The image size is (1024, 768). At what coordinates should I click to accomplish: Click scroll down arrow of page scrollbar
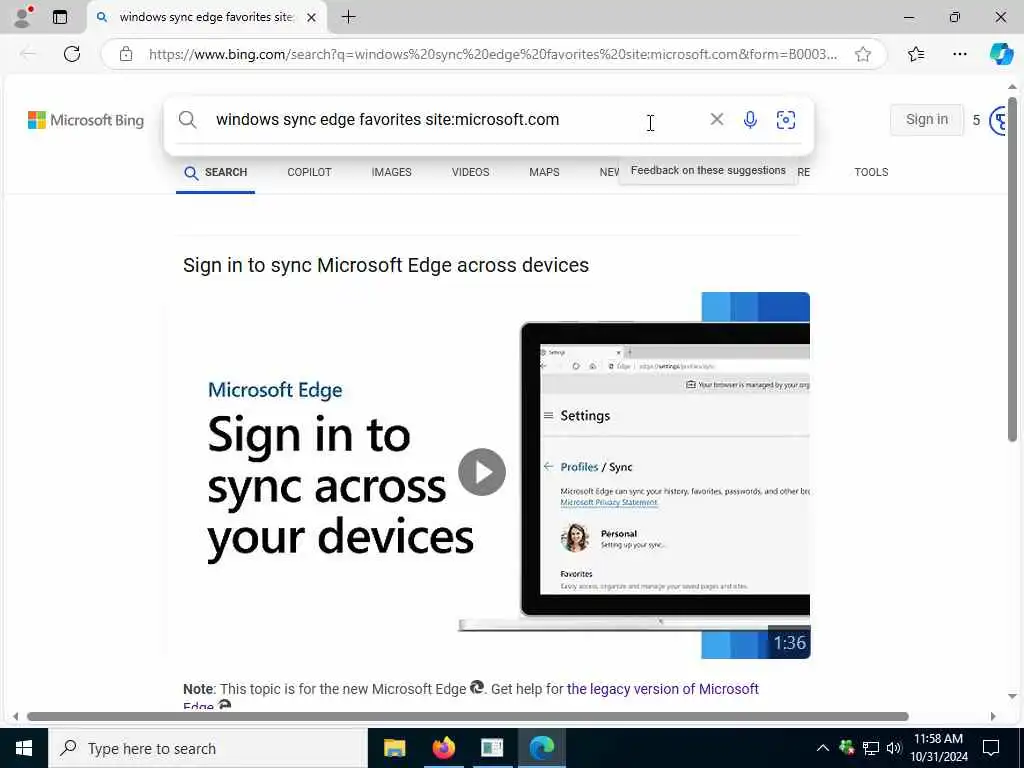pos(1012,696)
